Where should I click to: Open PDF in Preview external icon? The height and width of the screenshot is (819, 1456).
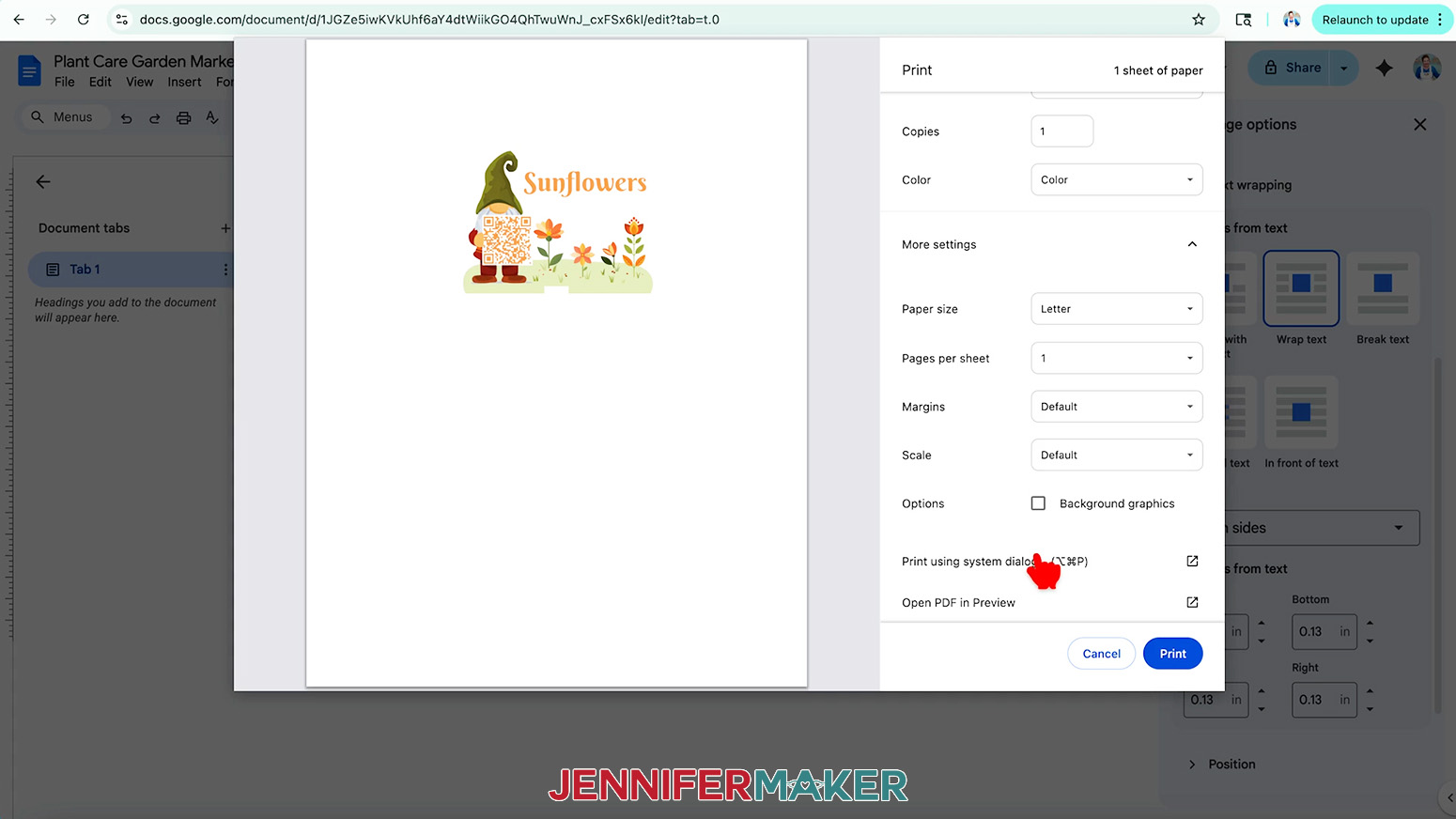[1192, 602]
